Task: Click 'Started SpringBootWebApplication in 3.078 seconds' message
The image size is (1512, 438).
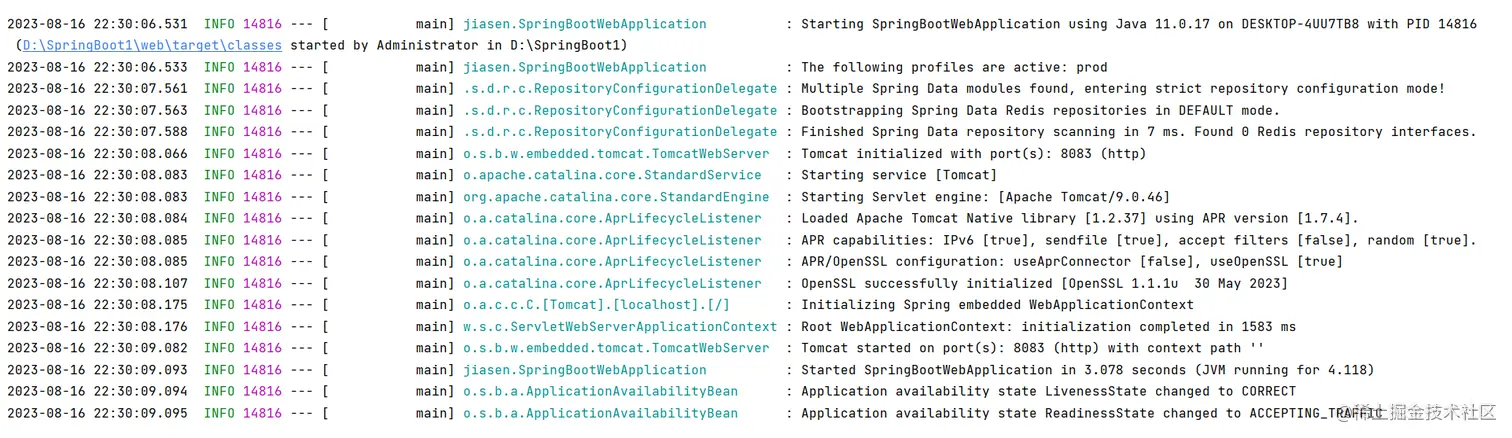Action: (1088, 370)
